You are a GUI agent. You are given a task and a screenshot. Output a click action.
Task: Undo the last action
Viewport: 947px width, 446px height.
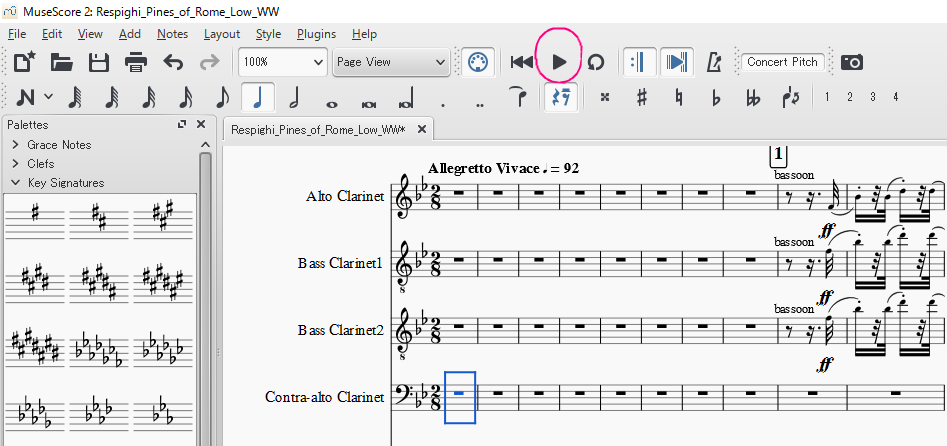pyautogui.click(x=173, y=62)
